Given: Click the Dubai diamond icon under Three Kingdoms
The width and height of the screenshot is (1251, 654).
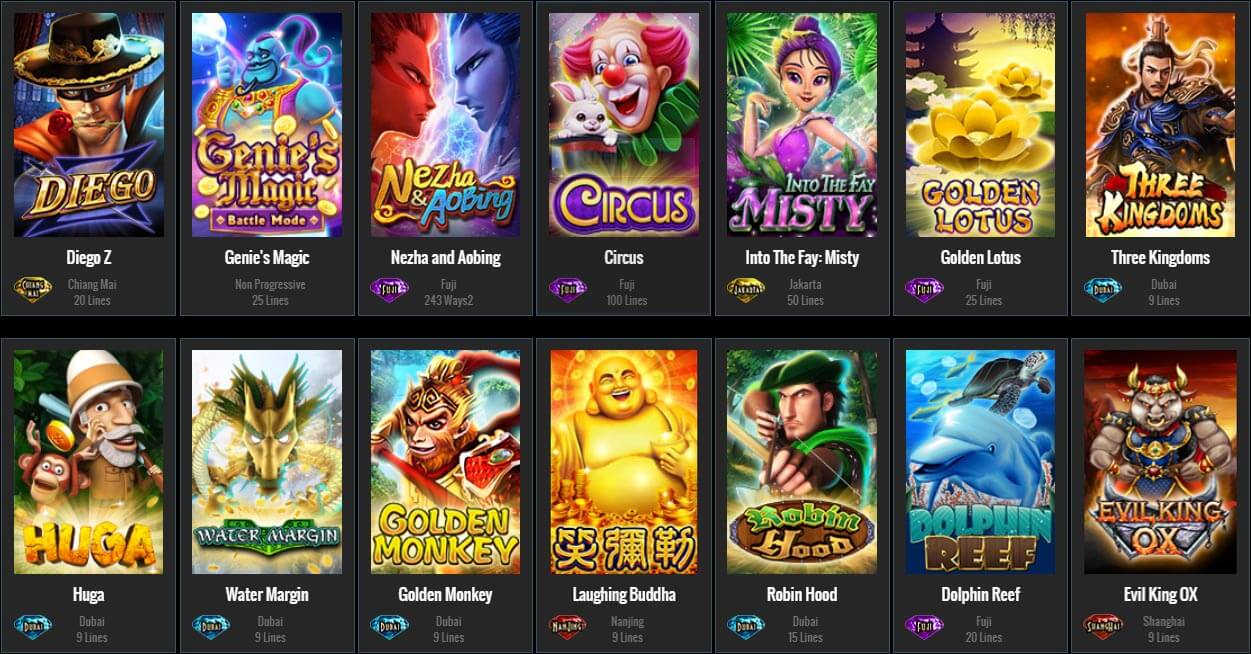Looking at the screenshot, I should pos(1104,291).
